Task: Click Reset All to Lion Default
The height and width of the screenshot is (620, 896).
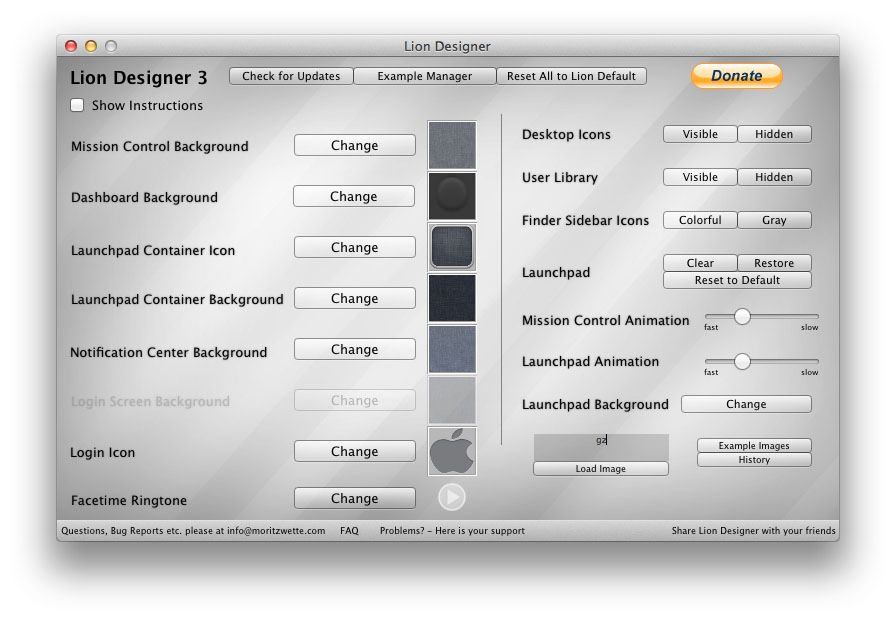Action: point(572,76)
